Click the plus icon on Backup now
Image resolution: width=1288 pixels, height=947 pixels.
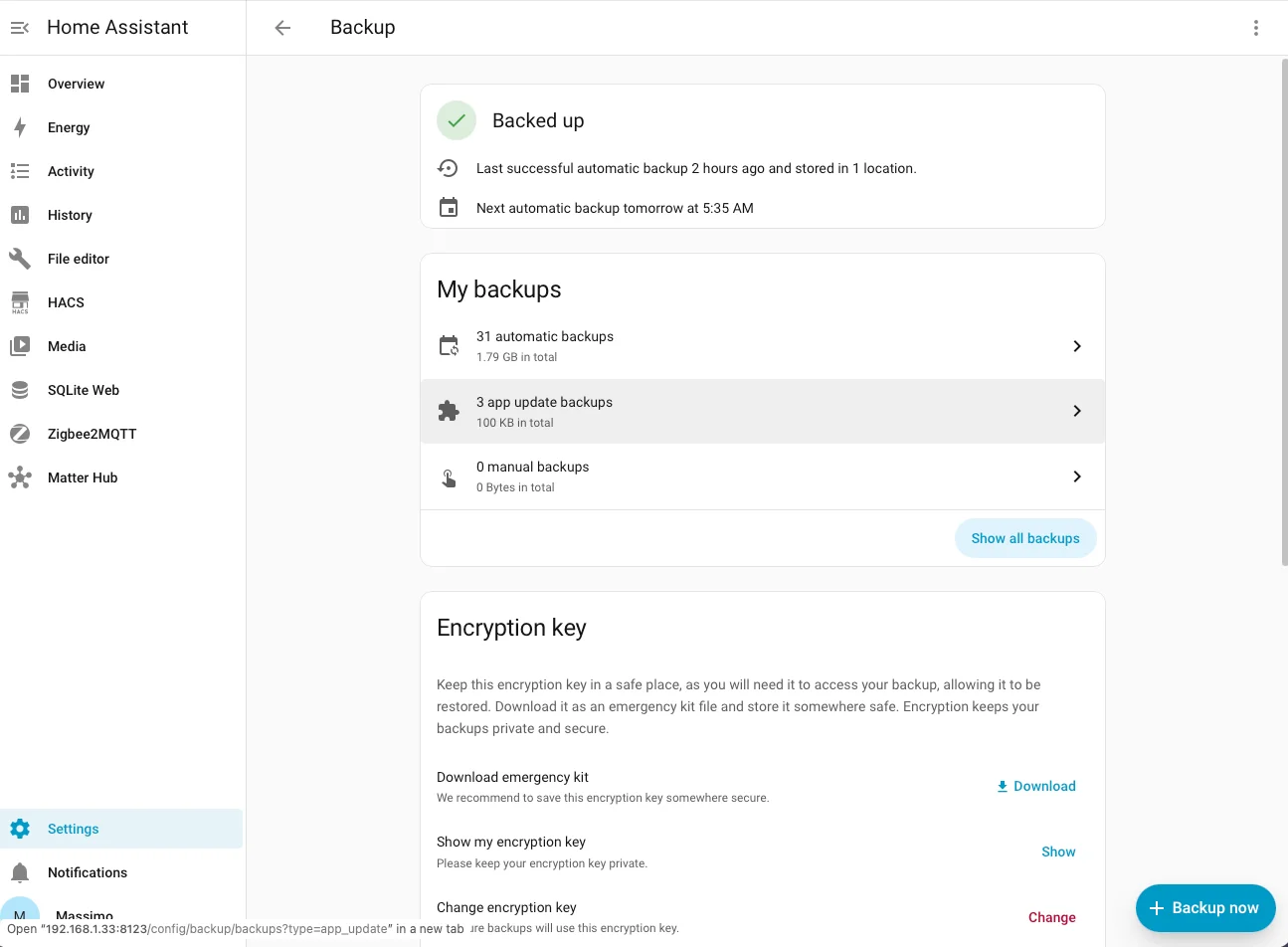[x=1156, y=908]
